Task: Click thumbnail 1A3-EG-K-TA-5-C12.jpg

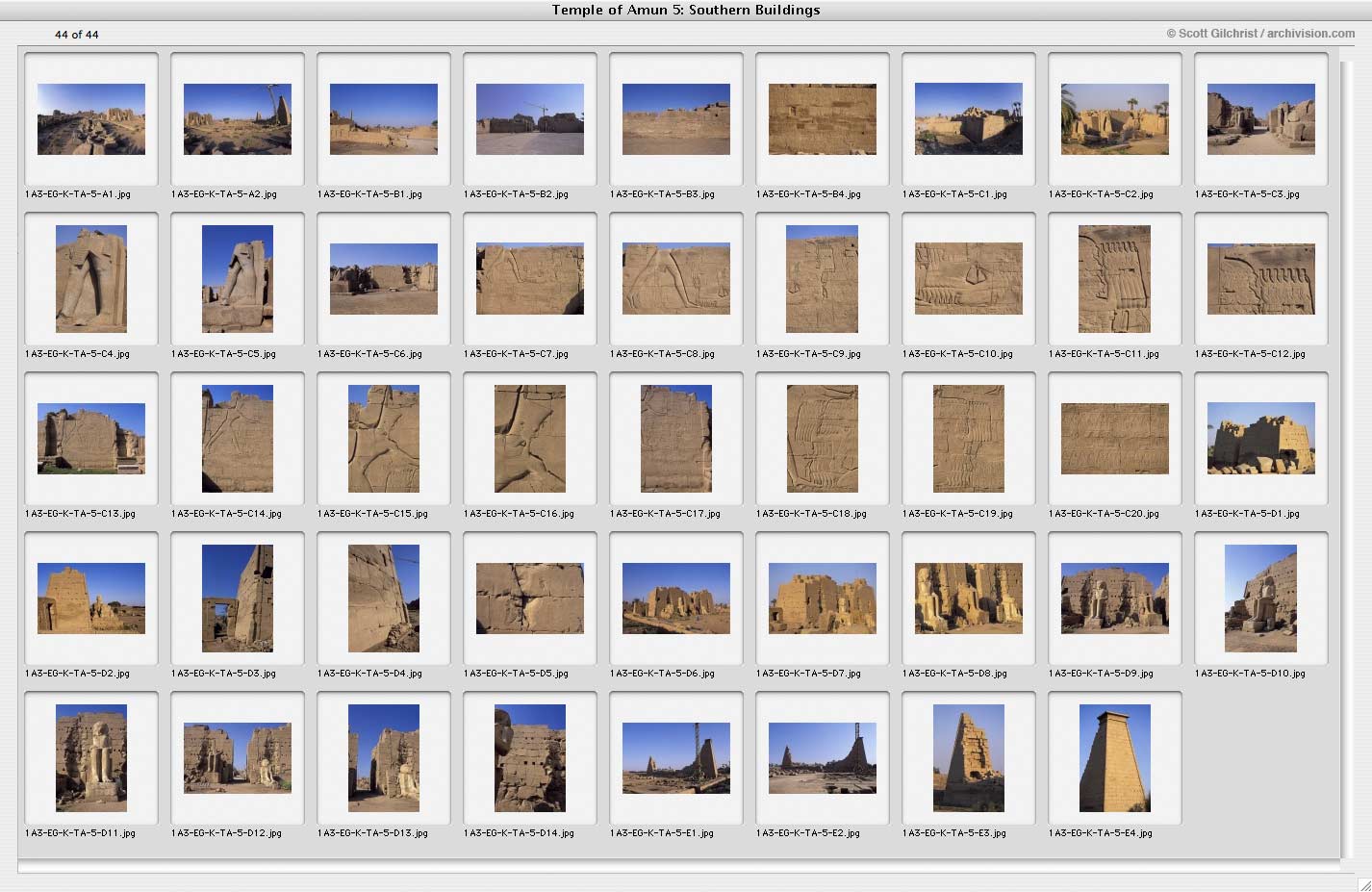Action: (x=1261, y=279)
